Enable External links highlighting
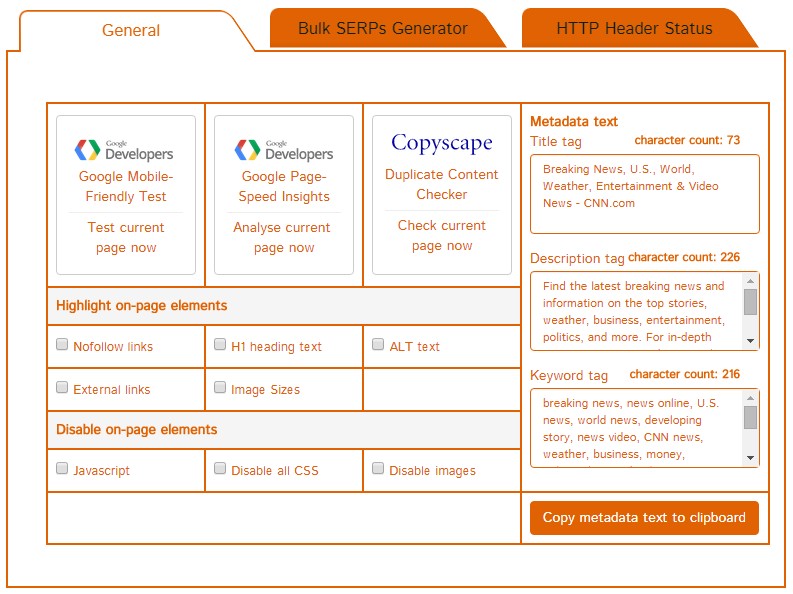Viewport: 793px width, 594px height. 62,388
